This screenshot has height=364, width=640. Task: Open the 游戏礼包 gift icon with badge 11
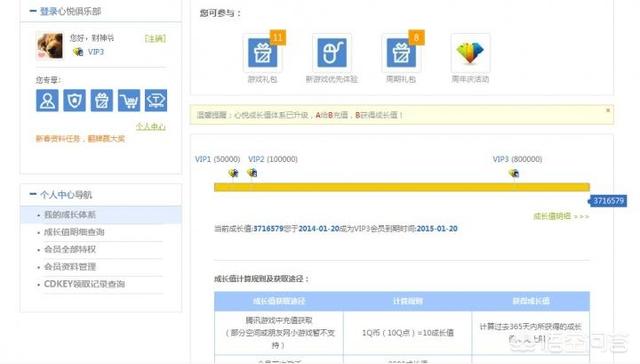[262, 52]
